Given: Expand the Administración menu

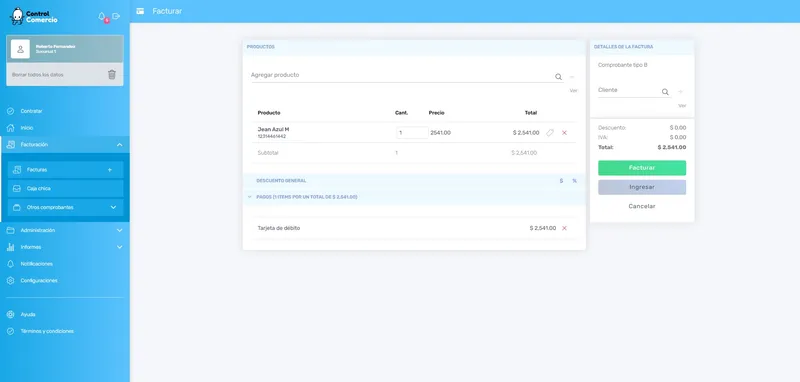Looking at the screenshot, I should (x=119, y=231).
